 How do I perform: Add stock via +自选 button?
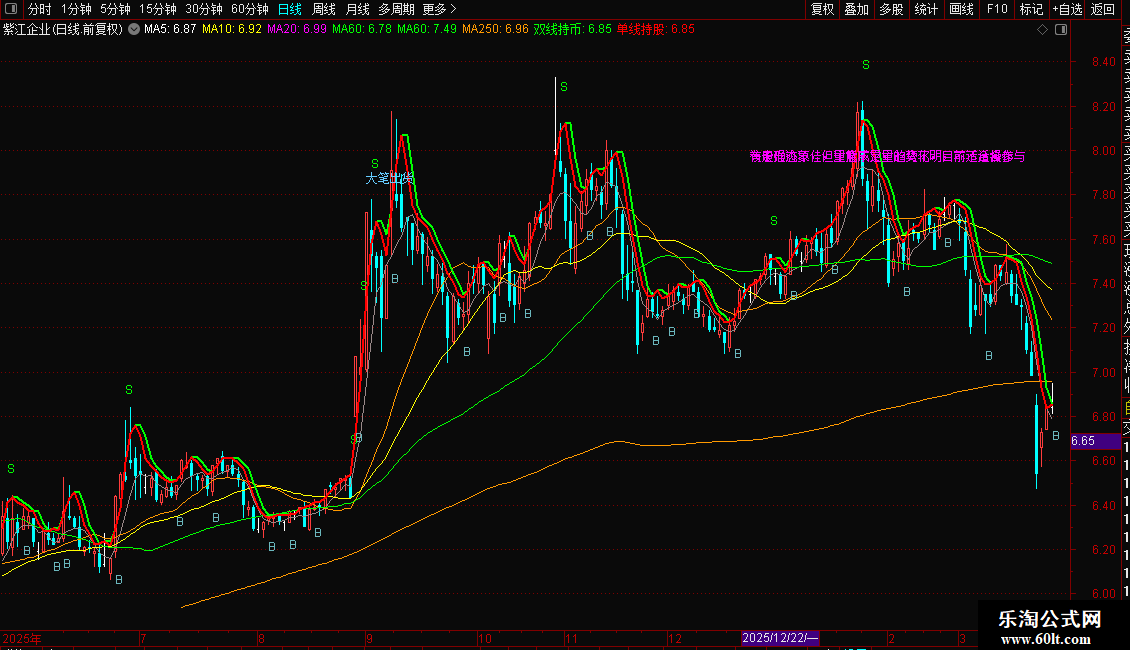[x=1067, y=9]
